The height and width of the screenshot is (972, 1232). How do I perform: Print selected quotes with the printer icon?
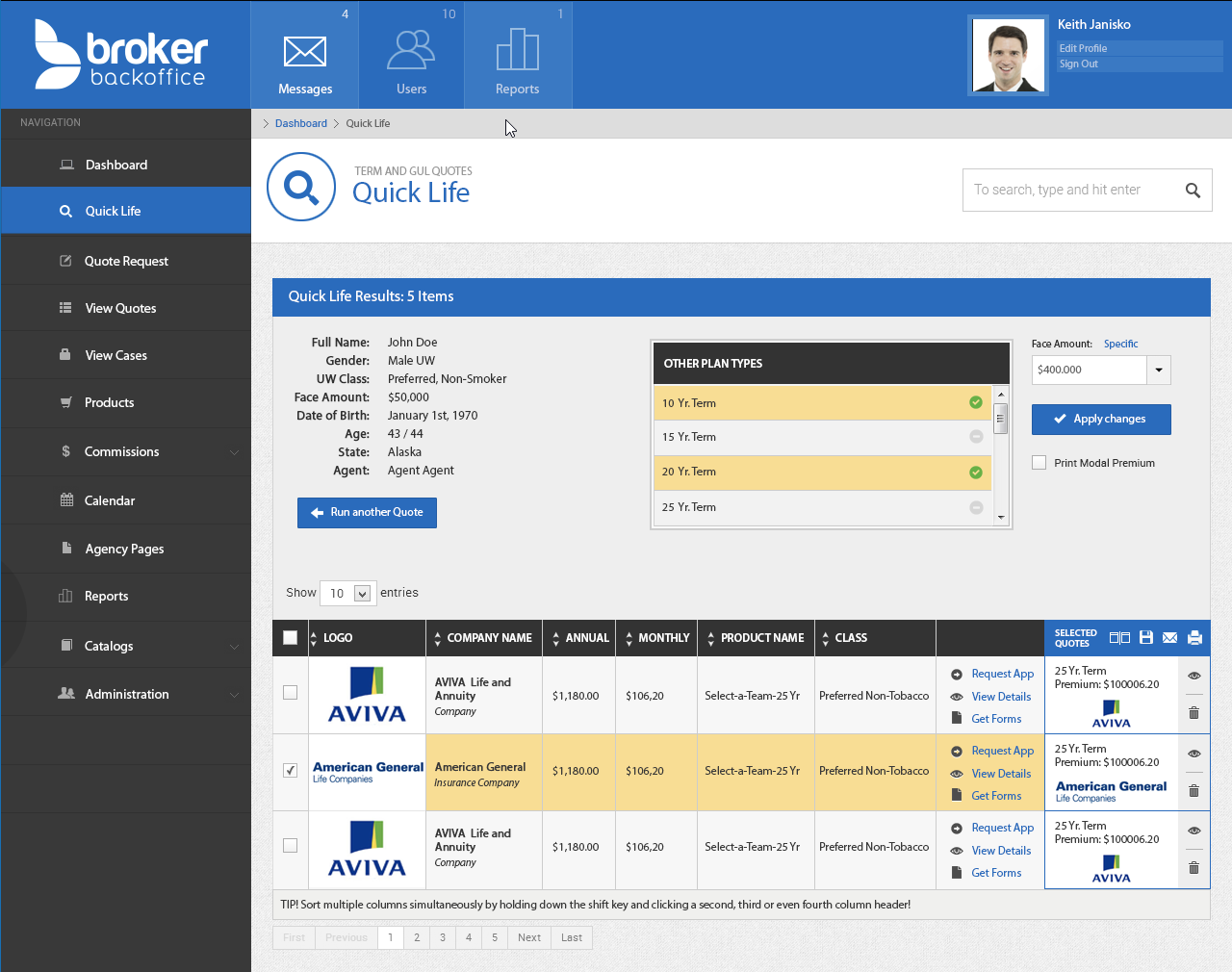(1194, 637)
